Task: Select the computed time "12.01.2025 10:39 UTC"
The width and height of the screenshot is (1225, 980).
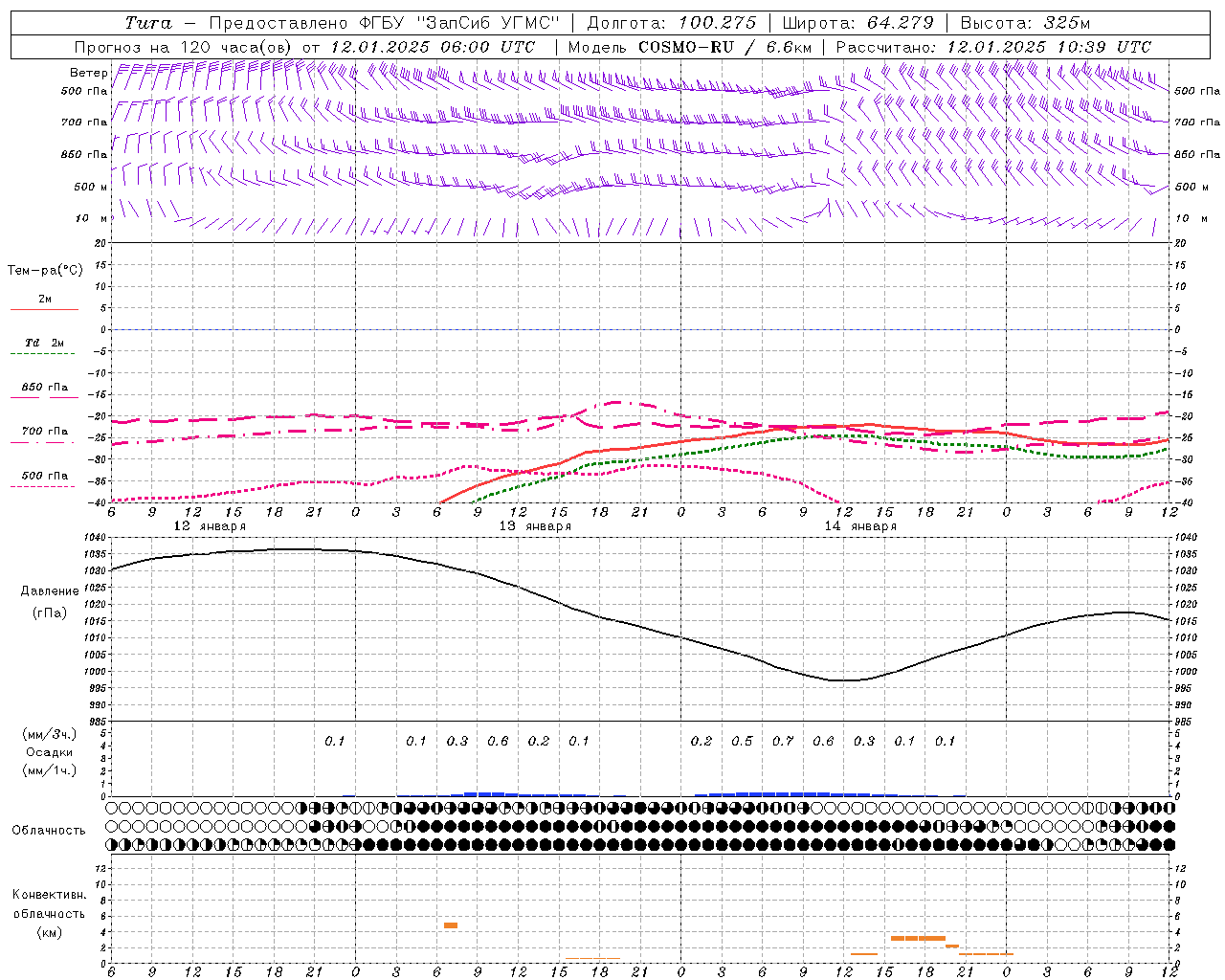Action: pyautogui.click(x=1049, y=47)
